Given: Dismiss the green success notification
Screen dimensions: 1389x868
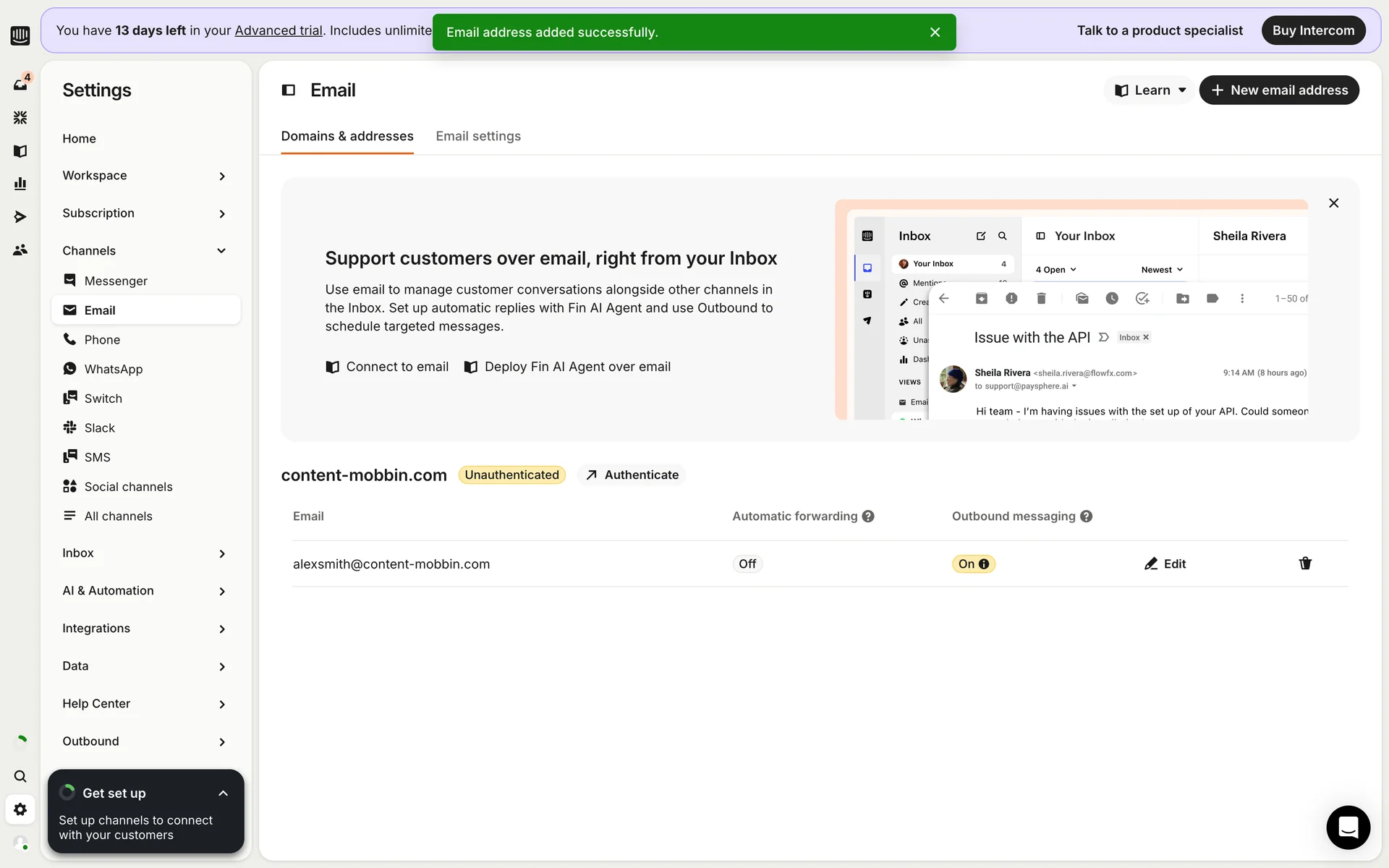Looking at the screenshot, I should pos(935,33).
